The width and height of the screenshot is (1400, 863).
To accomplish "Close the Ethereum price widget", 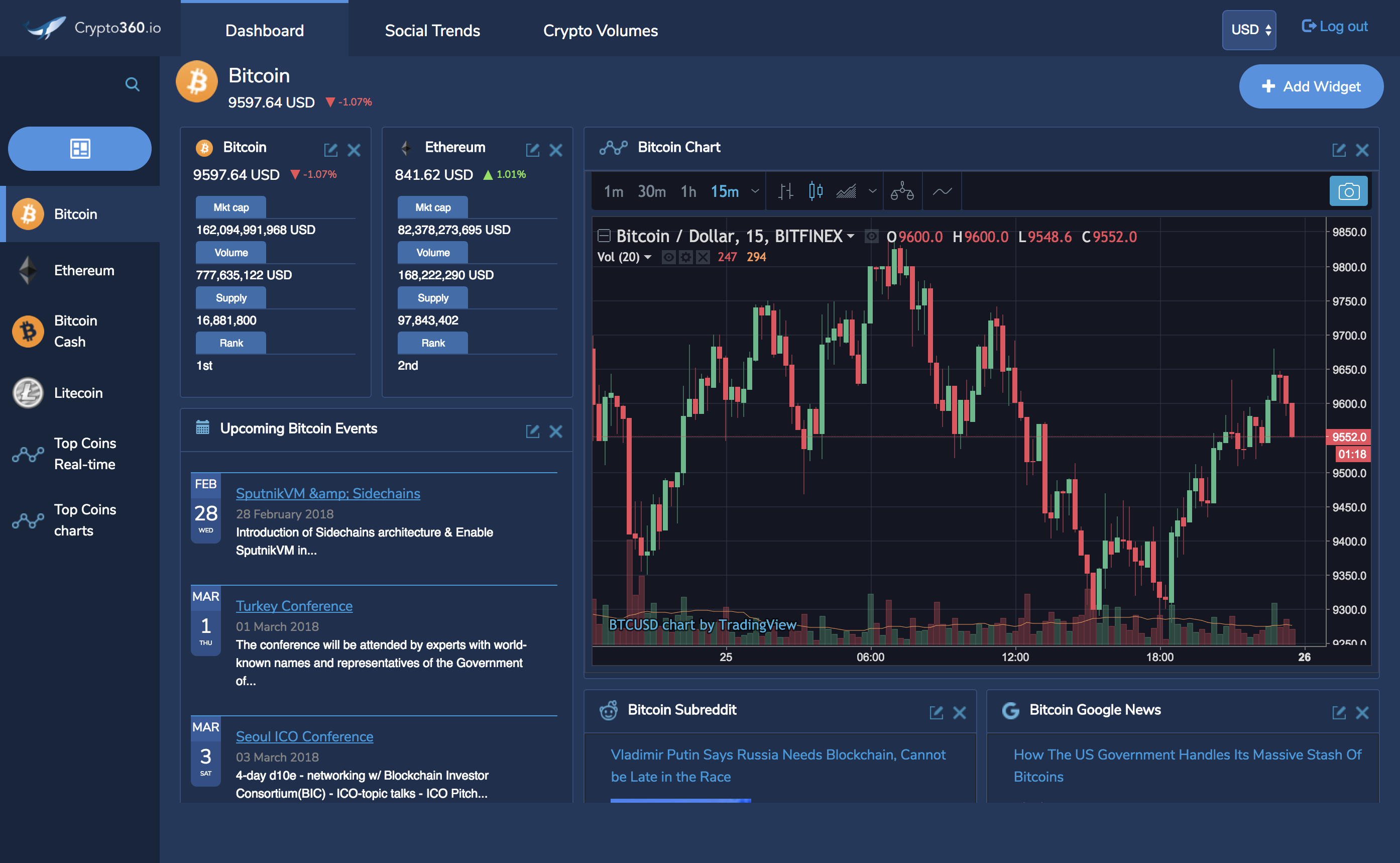I will click(x=556, y=150).
